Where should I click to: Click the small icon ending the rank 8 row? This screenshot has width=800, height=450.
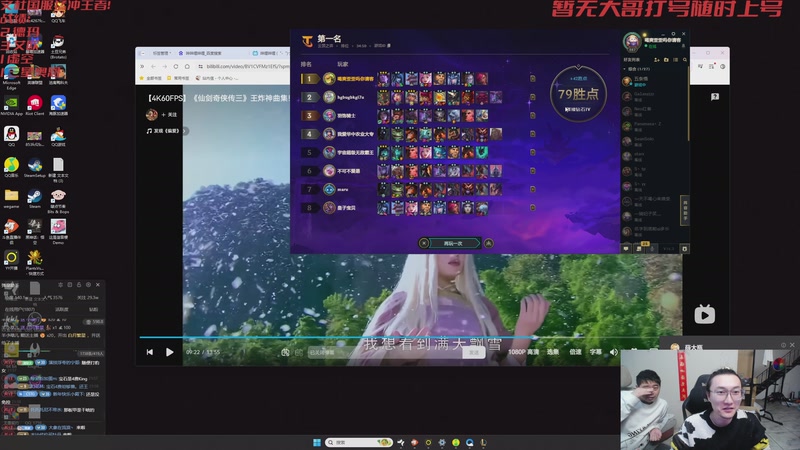point(533,208)
